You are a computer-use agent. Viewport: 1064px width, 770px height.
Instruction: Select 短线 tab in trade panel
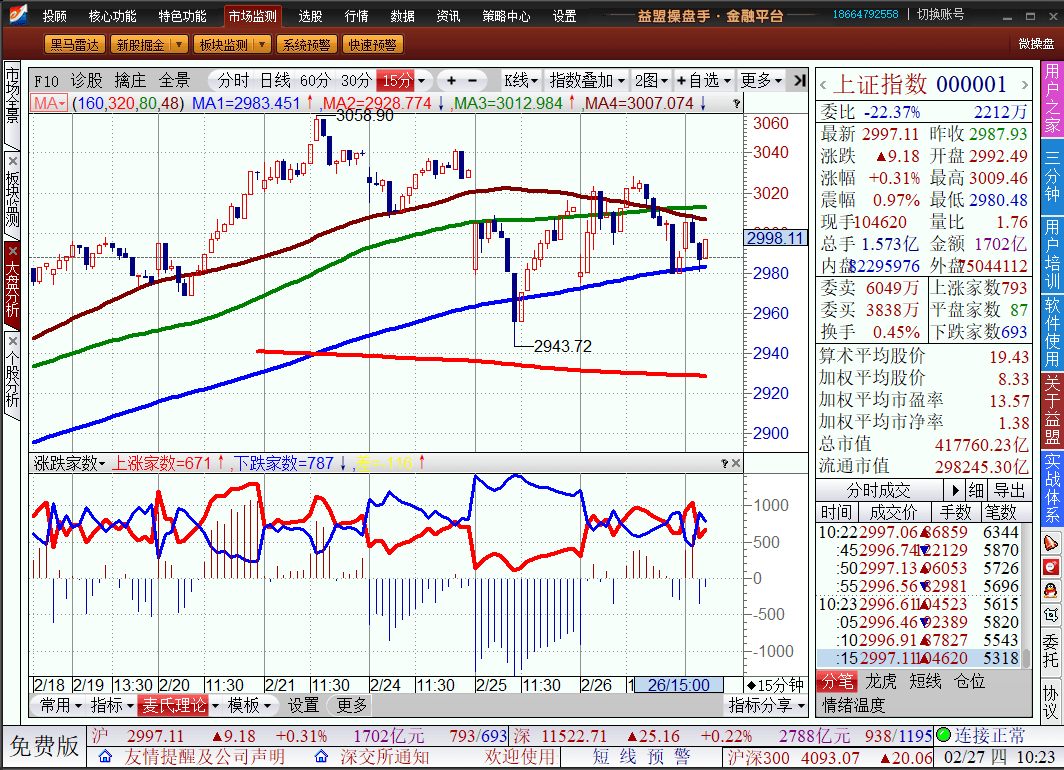(x=926, y=681)
